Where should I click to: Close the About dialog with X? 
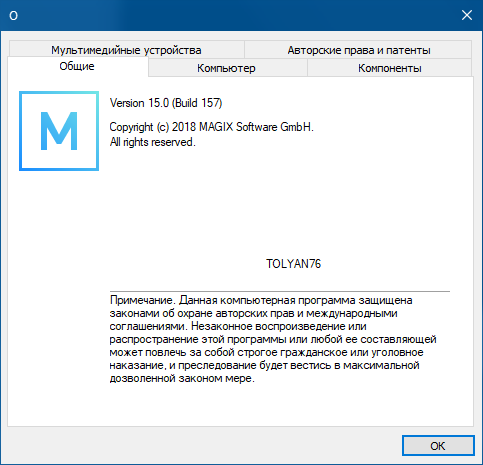pos(467,15)
